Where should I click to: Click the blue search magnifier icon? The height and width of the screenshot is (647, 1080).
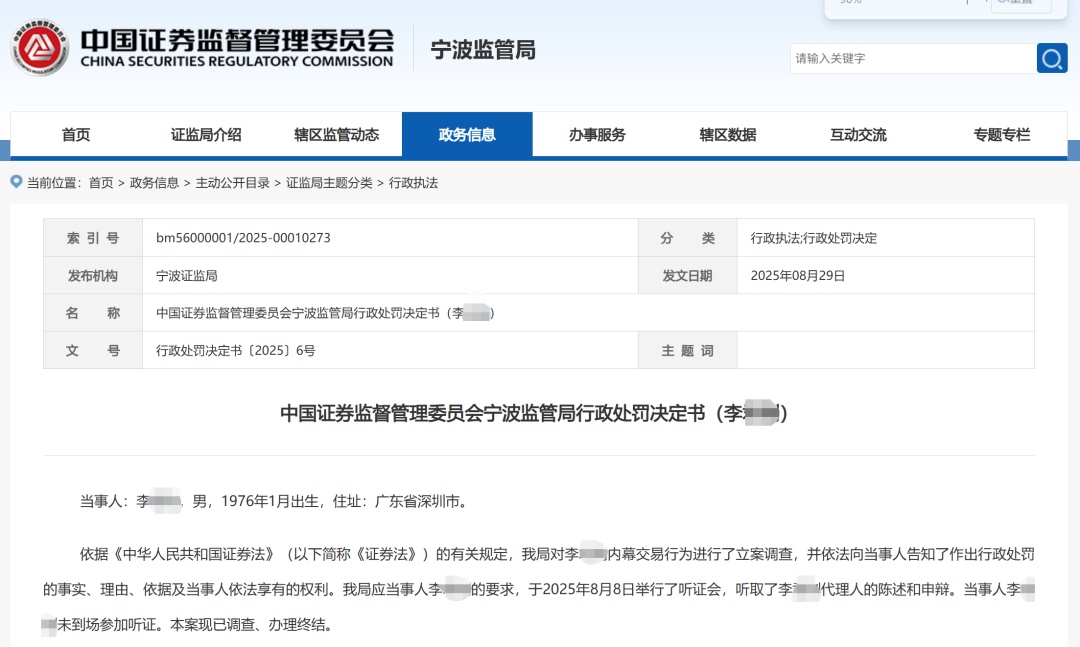tap(1052, 58)
